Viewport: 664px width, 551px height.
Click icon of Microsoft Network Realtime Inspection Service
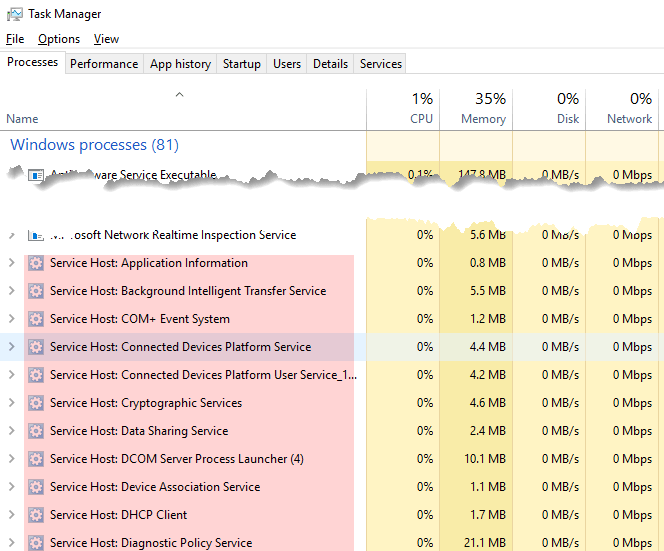[x=36, y=236]
